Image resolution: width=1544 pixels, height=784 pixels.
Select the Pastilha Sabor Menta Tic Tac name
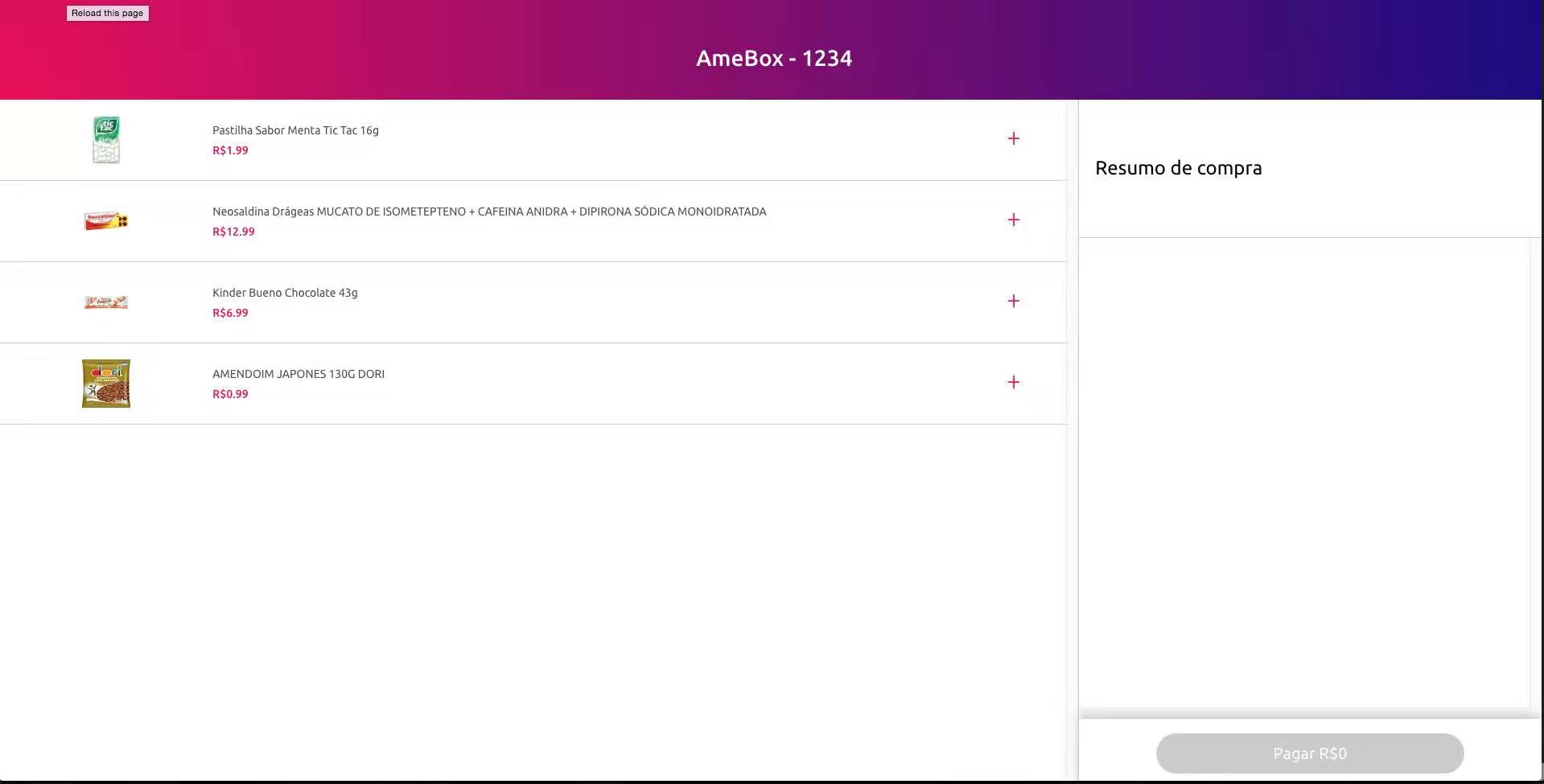pos(295,130)
